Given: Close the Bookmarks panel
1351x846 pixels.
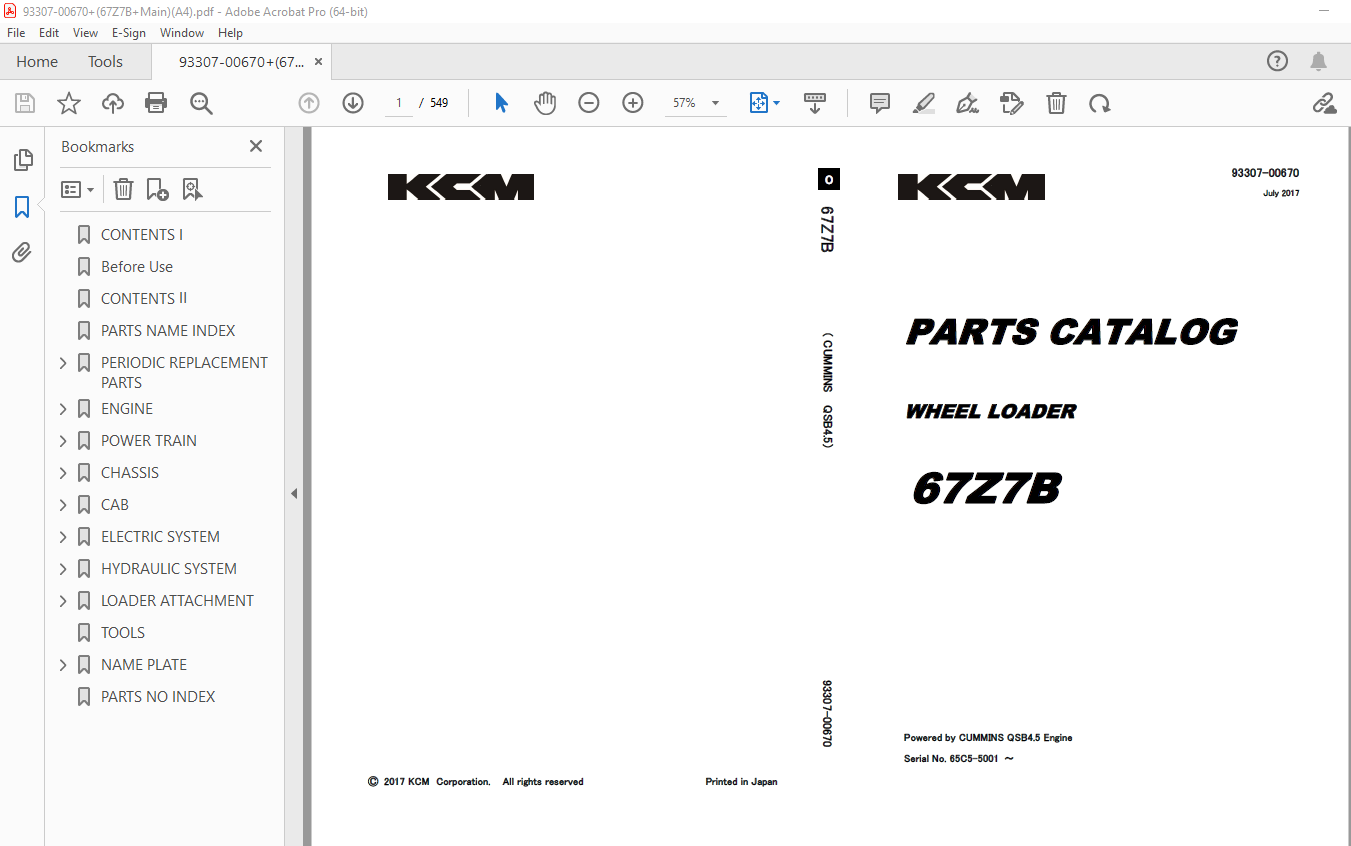Looking at the screenshot, I should pos(256,146).
